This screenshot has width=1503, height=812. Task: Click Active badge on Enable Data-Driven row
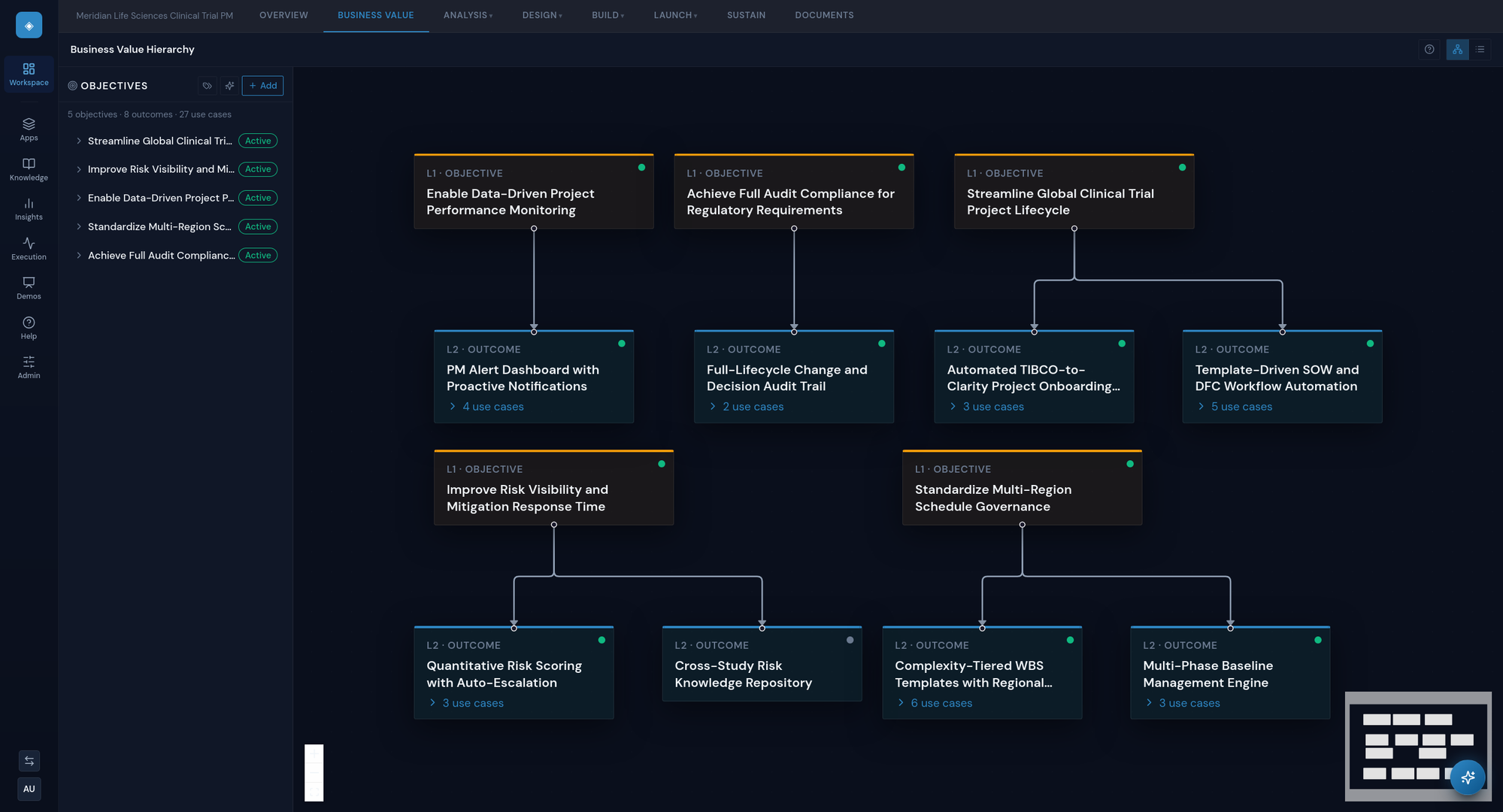pyautogui.click(x=258, y=198)
